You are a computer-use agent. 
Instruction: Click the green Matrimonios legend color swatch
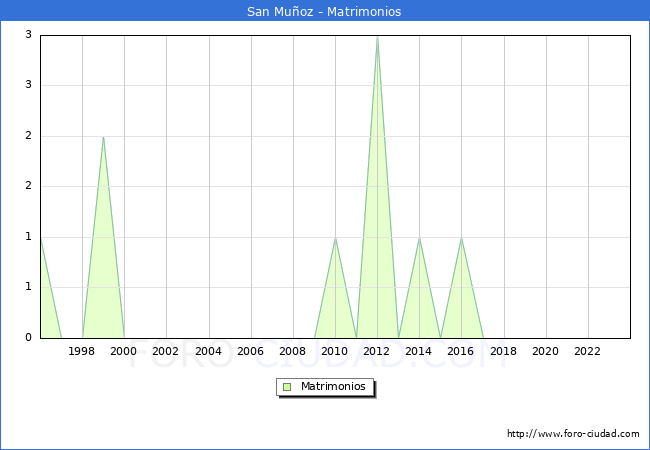pos(287,386)
